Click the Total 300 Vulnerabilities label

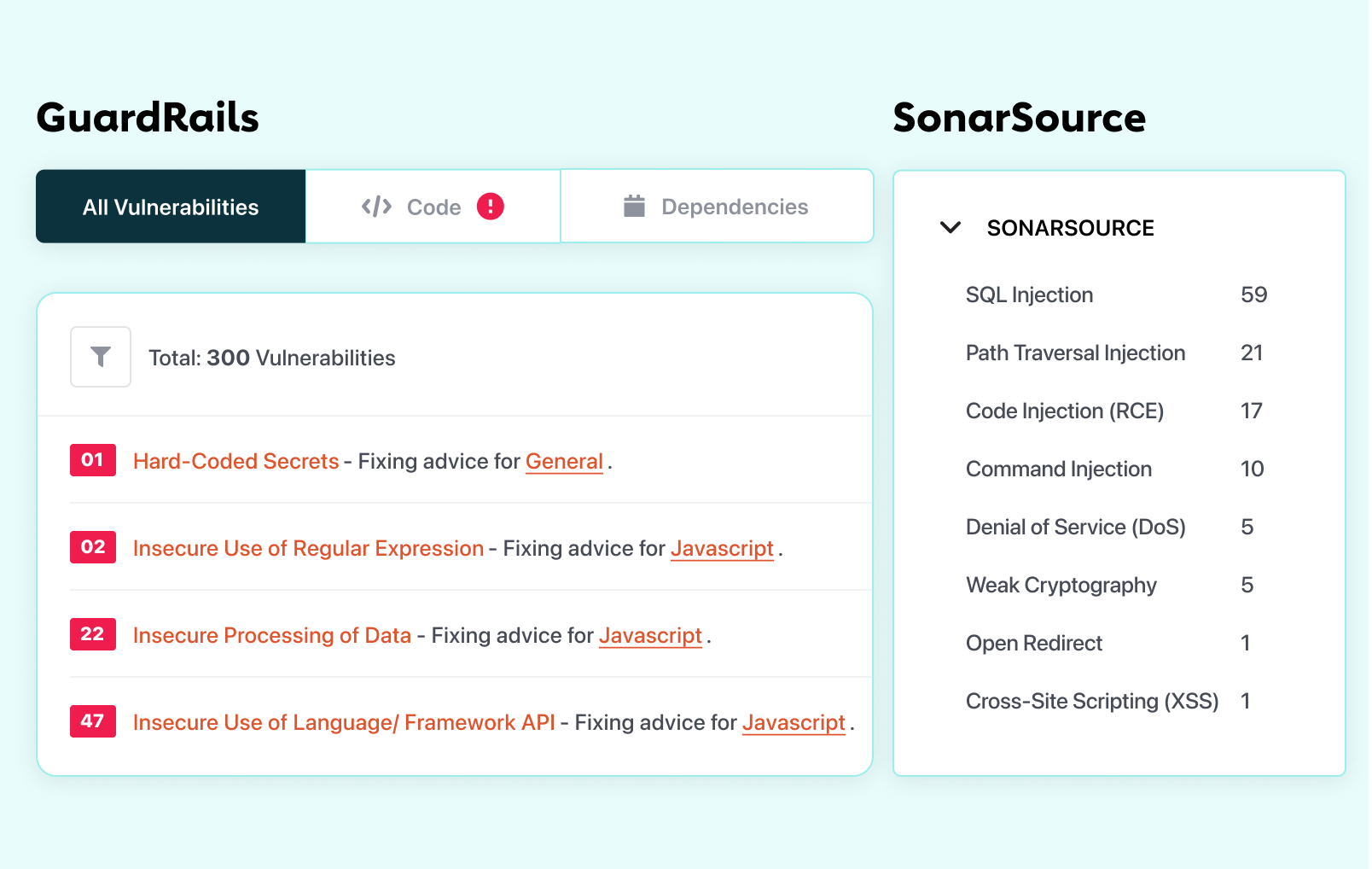coord(271,357)
